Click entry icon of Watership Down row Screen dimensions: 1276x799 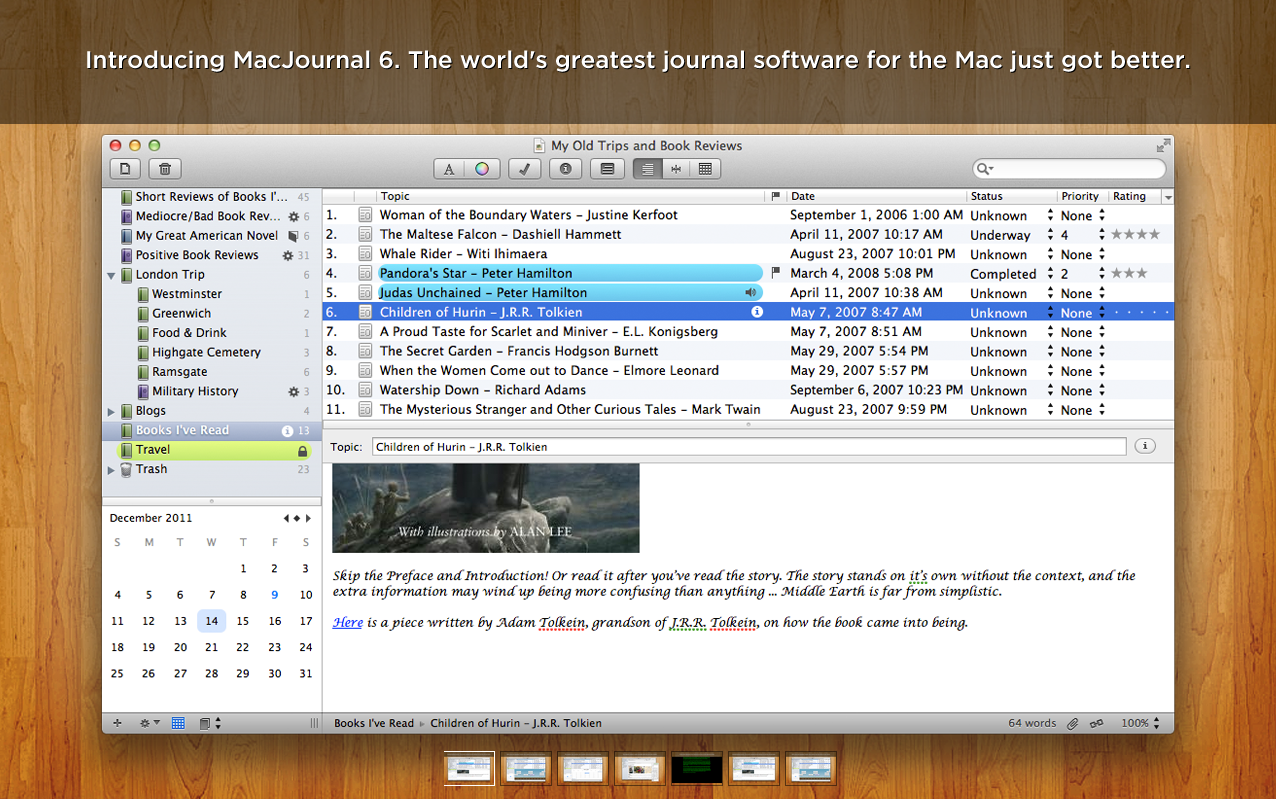365,390
